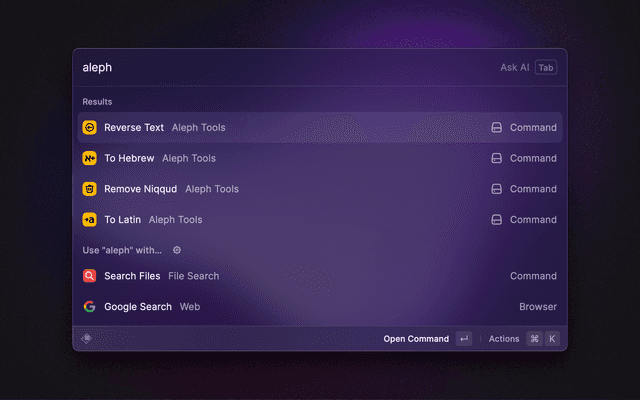Screen dimensions: 640x400
Task: Click the To Latin icon
Action: 89,220
